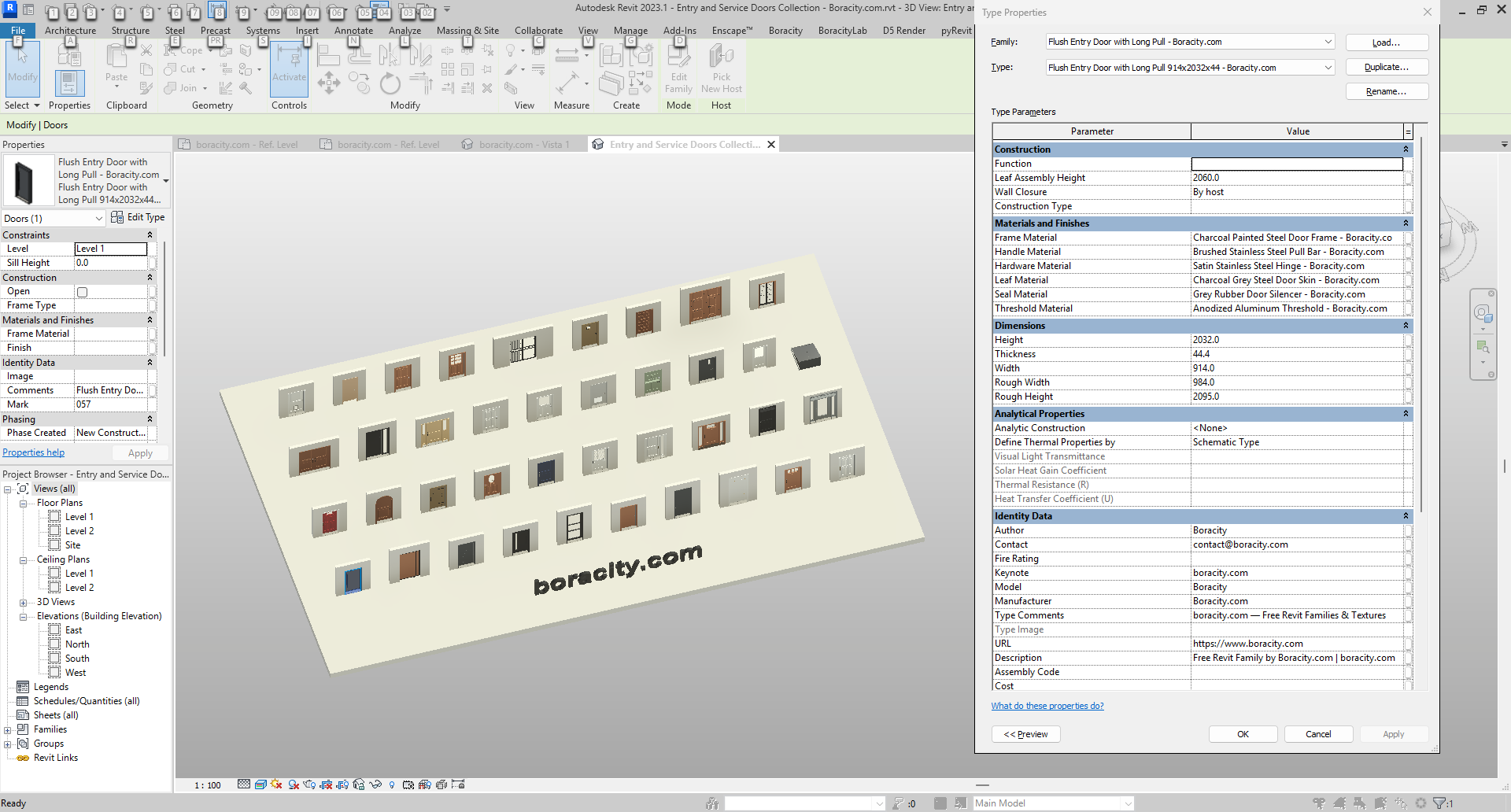Viewport: 1511px width, 812px height.
Task: Expand the Families node in Project Browser
Action: pos(8,730)
